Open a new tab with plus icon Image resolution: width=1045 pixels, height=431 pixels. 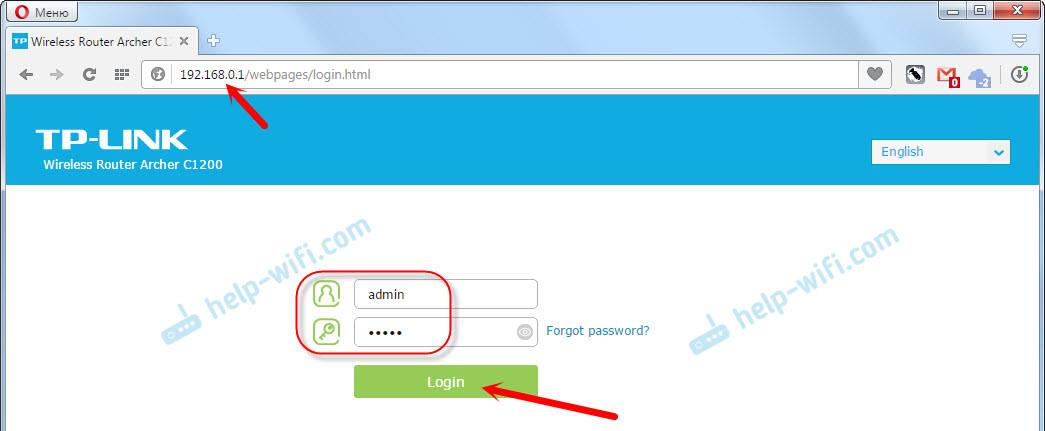coord(214,41)
